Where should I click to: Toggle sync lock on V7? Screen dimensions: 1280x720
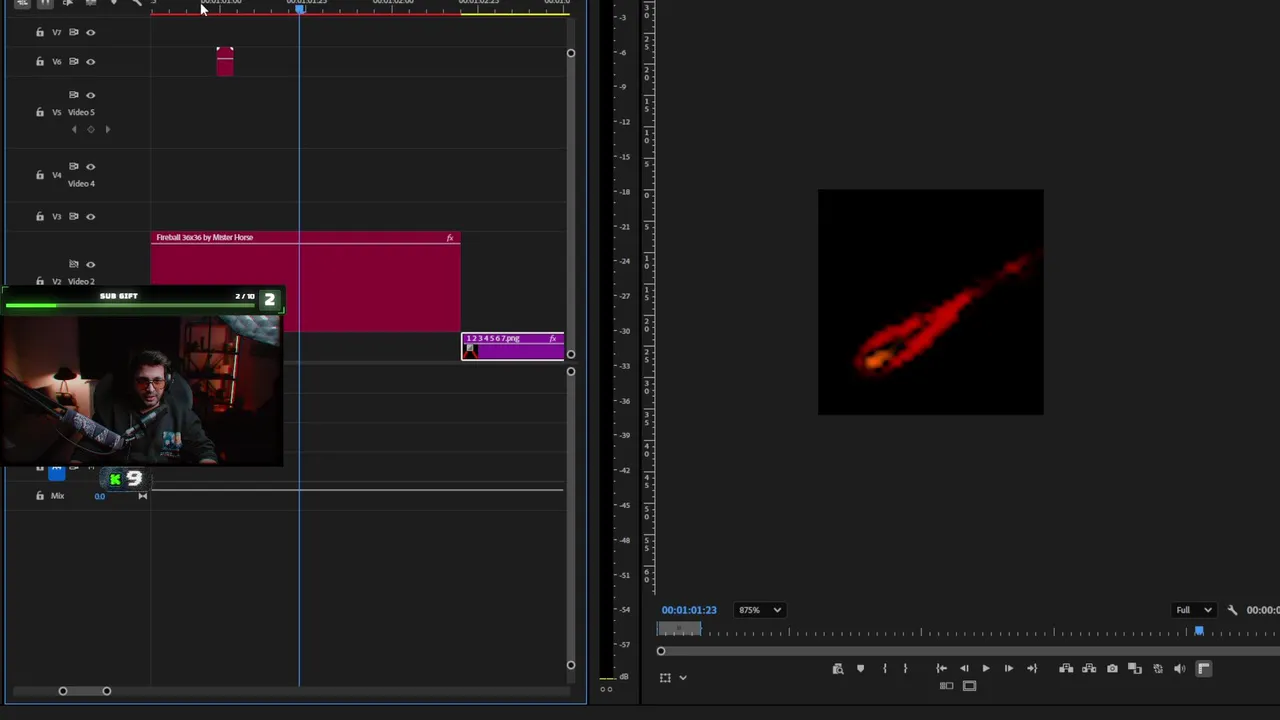tap(73, 32)
